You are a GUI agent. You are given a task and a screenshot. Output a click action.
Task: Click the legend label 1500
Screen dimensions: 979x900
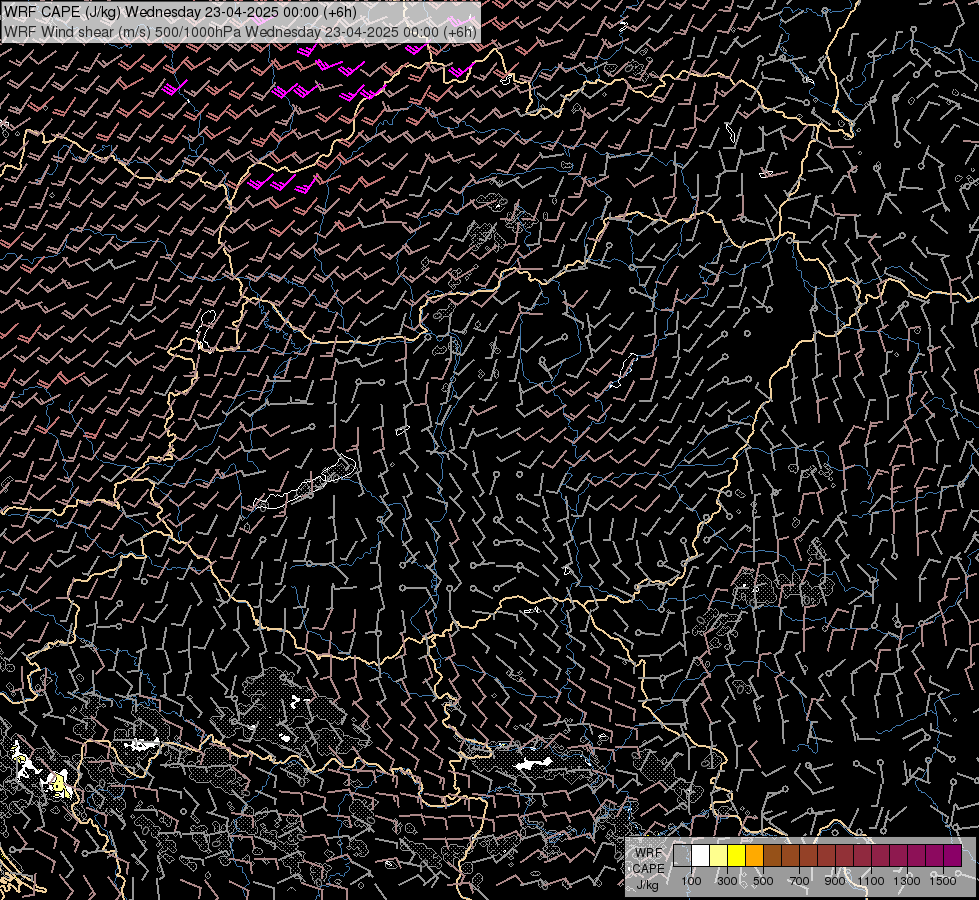tap(943, 881)
